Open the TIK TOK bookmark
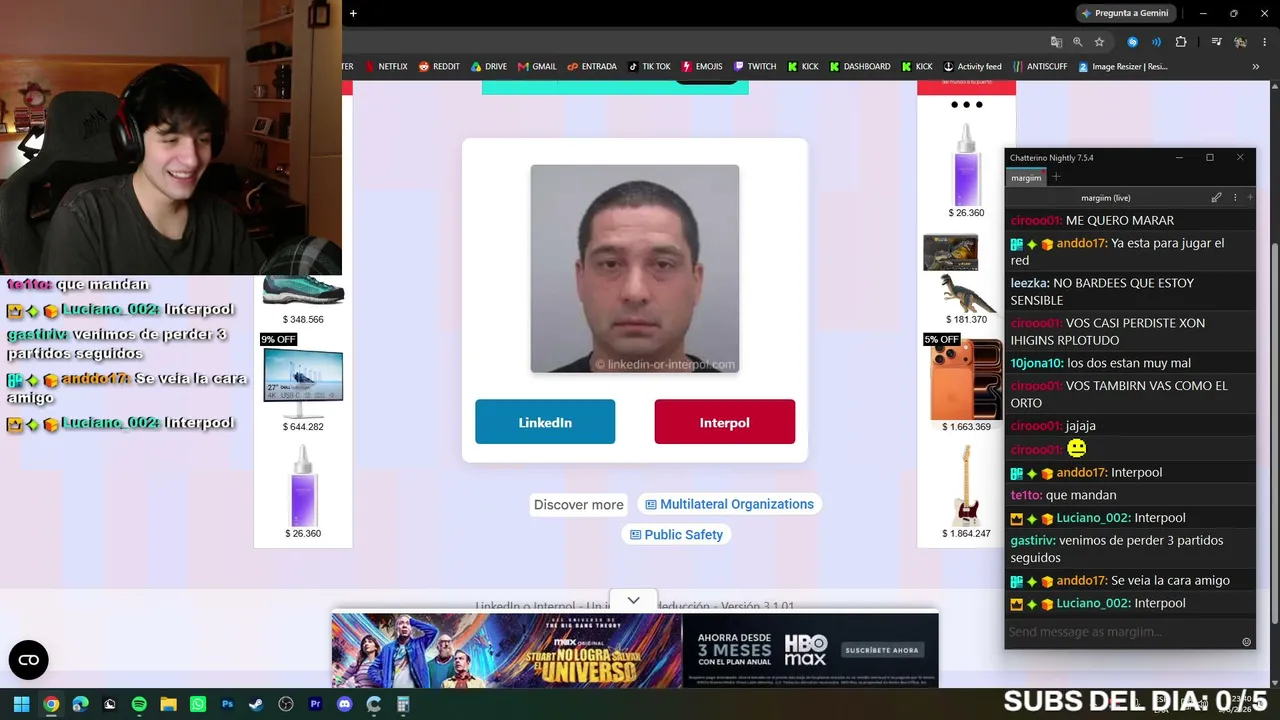Image resolution: width=1280 pixels, height=720 pixels. [x=649, y=67]
